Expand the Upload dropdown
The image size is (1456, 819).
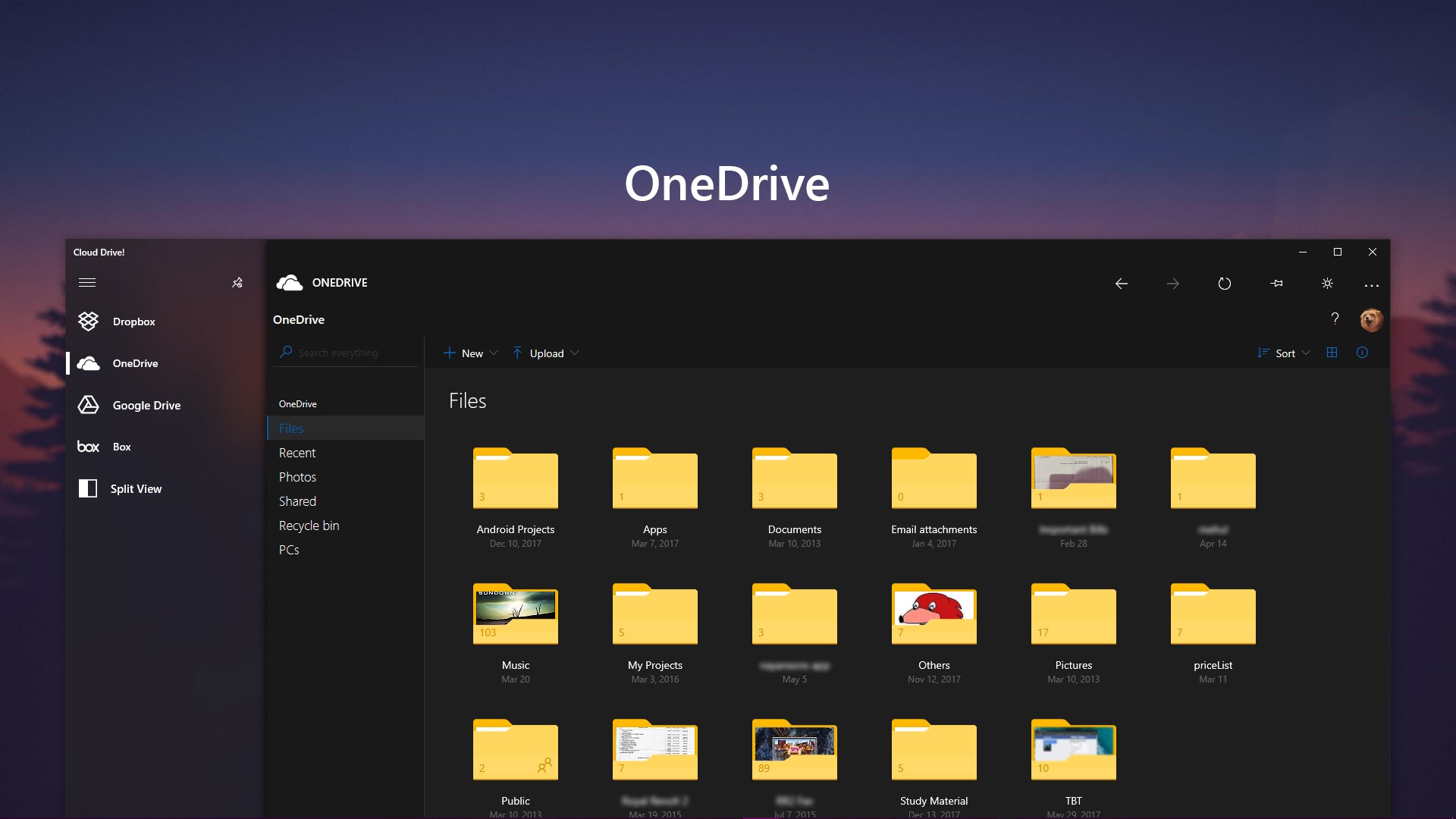pos(546,353)
